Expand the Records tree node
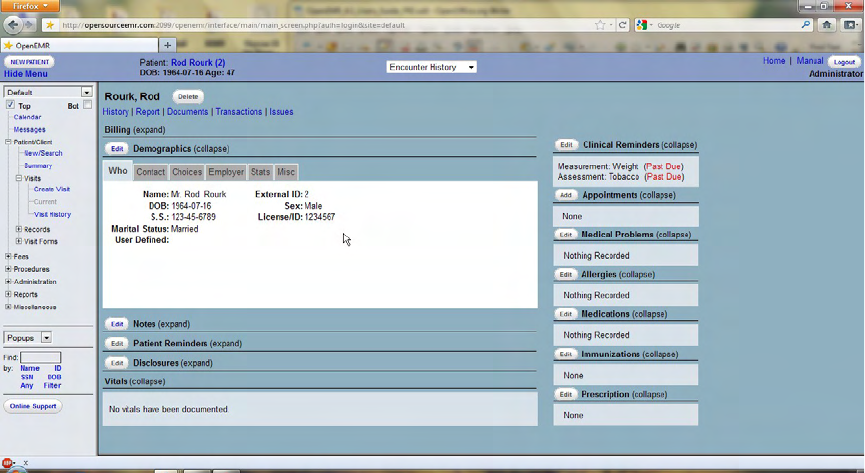 [x=19, y=229]
